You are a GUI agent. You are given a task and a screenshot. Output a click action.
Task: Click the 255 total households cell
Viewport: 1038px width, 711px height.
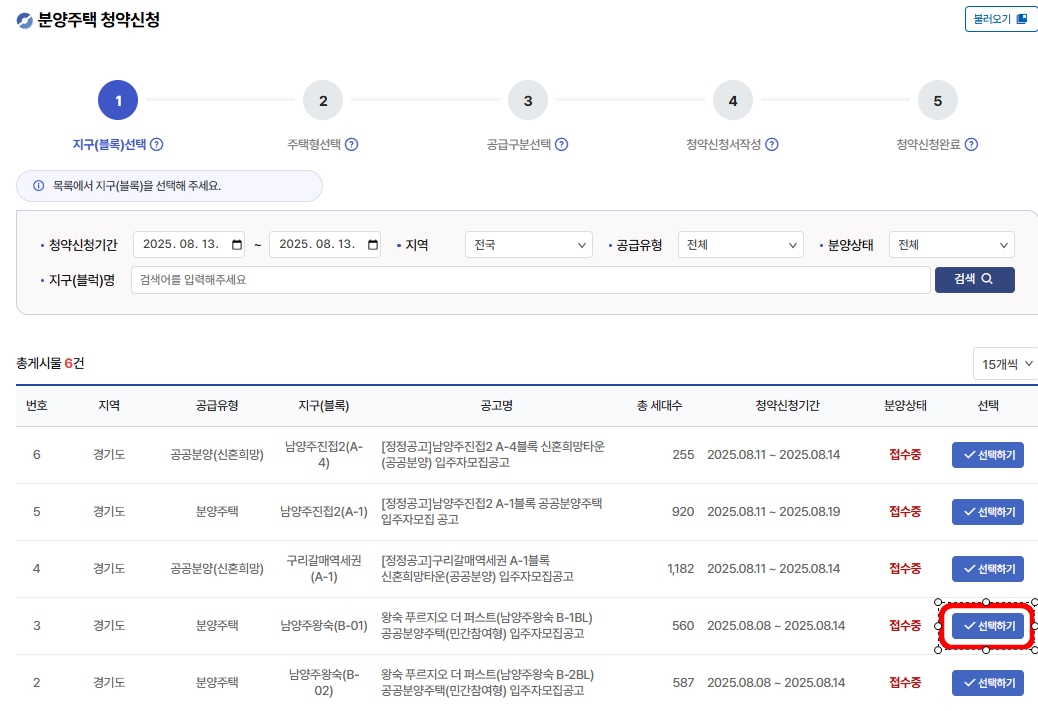coord(683,455)
